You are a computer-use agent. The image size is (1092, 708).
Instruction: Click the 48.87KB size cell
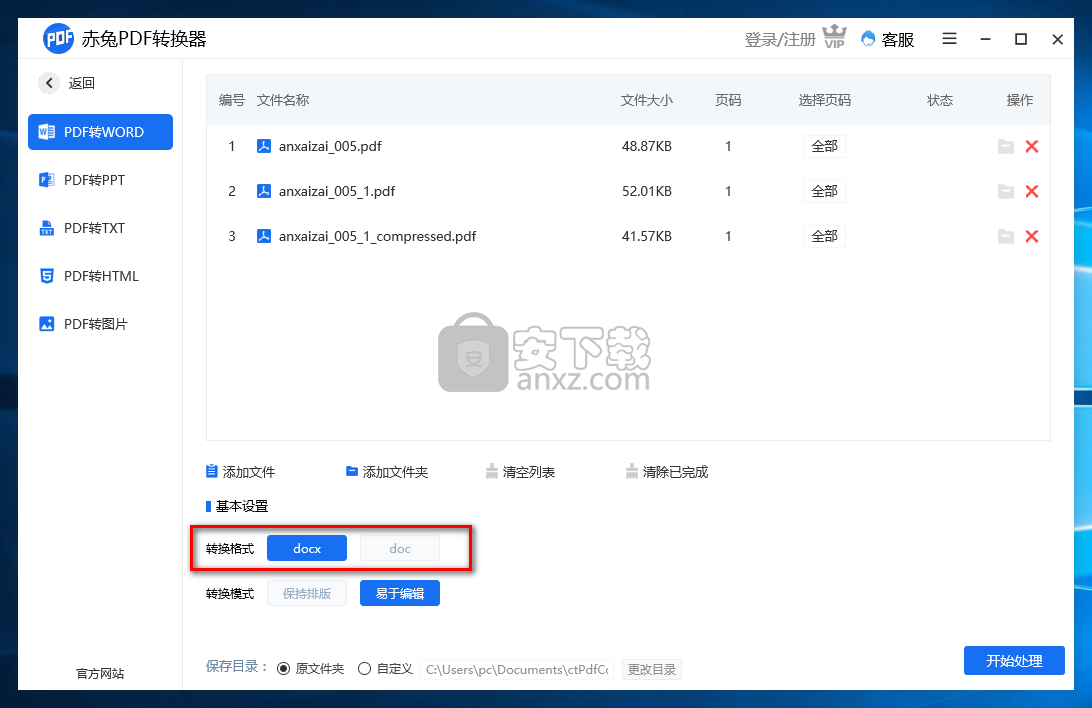(647, 146)
